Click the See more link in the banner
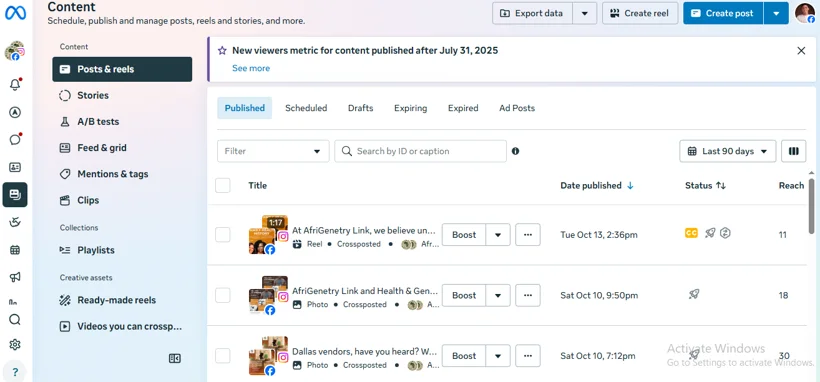The width and height of the screenshot is (820, 382). pyautogui.click(x=251, y=68)
